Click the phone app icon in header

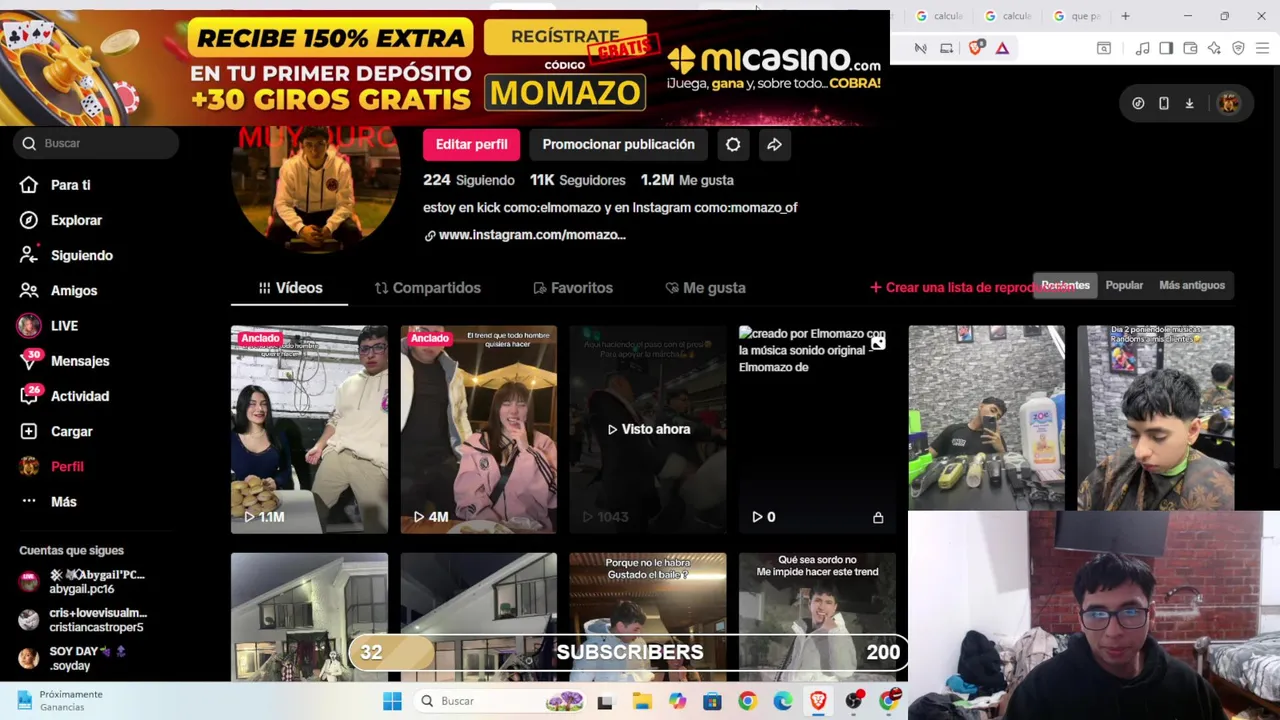pyautogui.click(x=1164, y=103)
